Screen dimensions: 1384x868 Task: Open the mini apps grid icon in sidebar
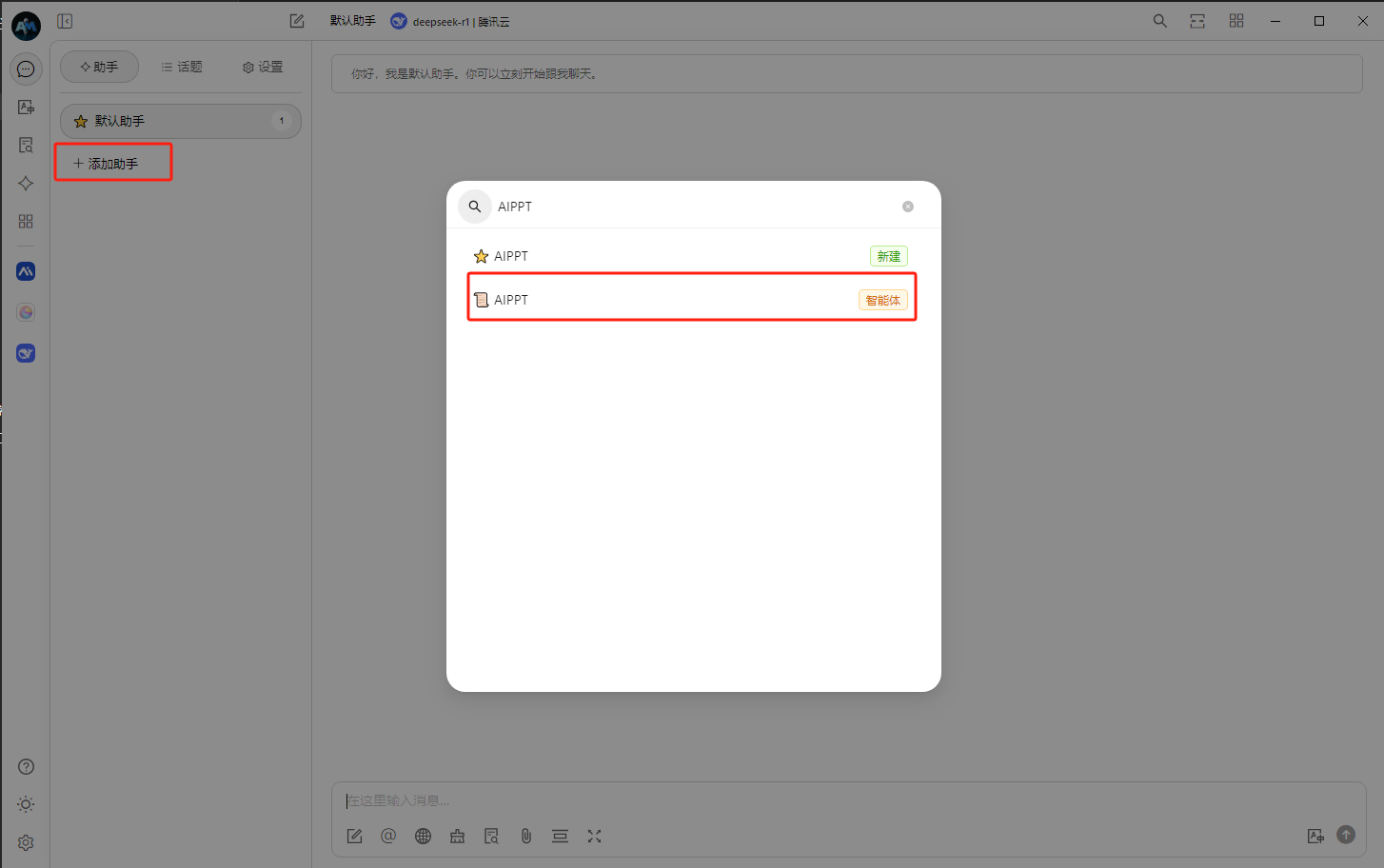point(26,222)
